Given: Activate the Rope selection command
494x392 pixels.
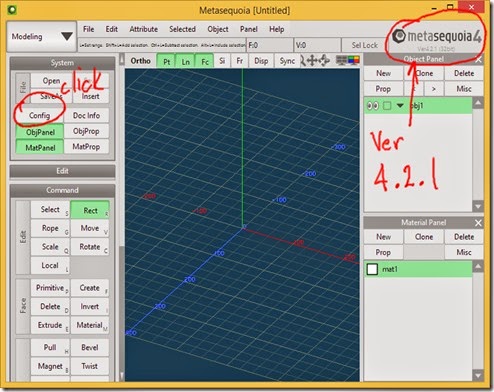Looking at the screenshot, I should [x=50, y=228].
